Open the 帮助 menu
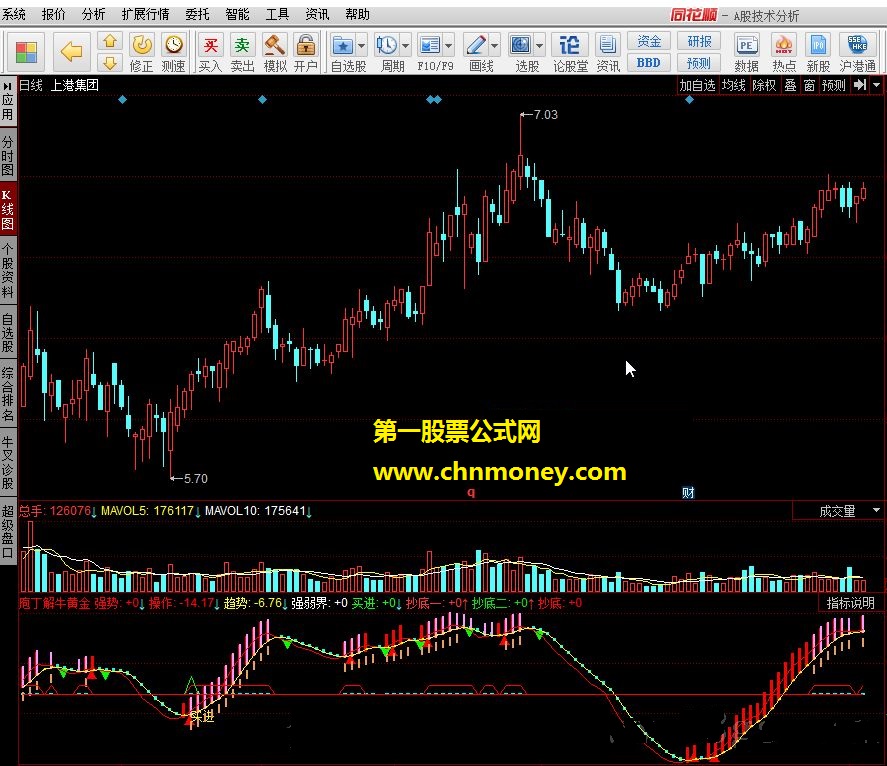887x766 pixels. 358,14
